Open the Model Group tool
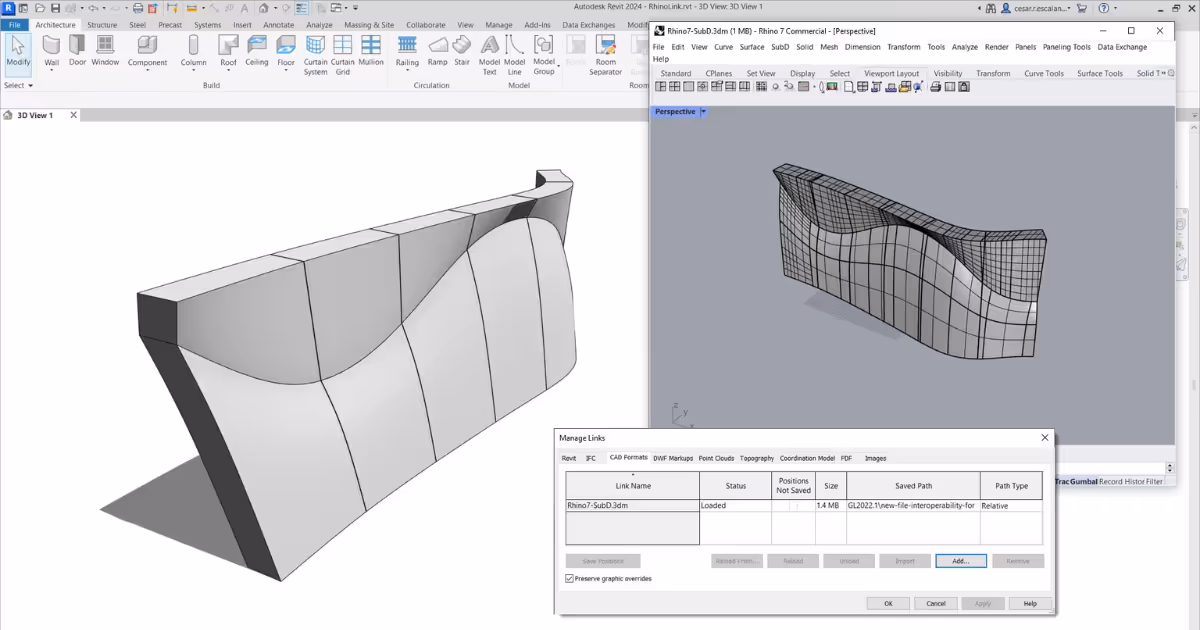1200x630 pixels. 544,55
